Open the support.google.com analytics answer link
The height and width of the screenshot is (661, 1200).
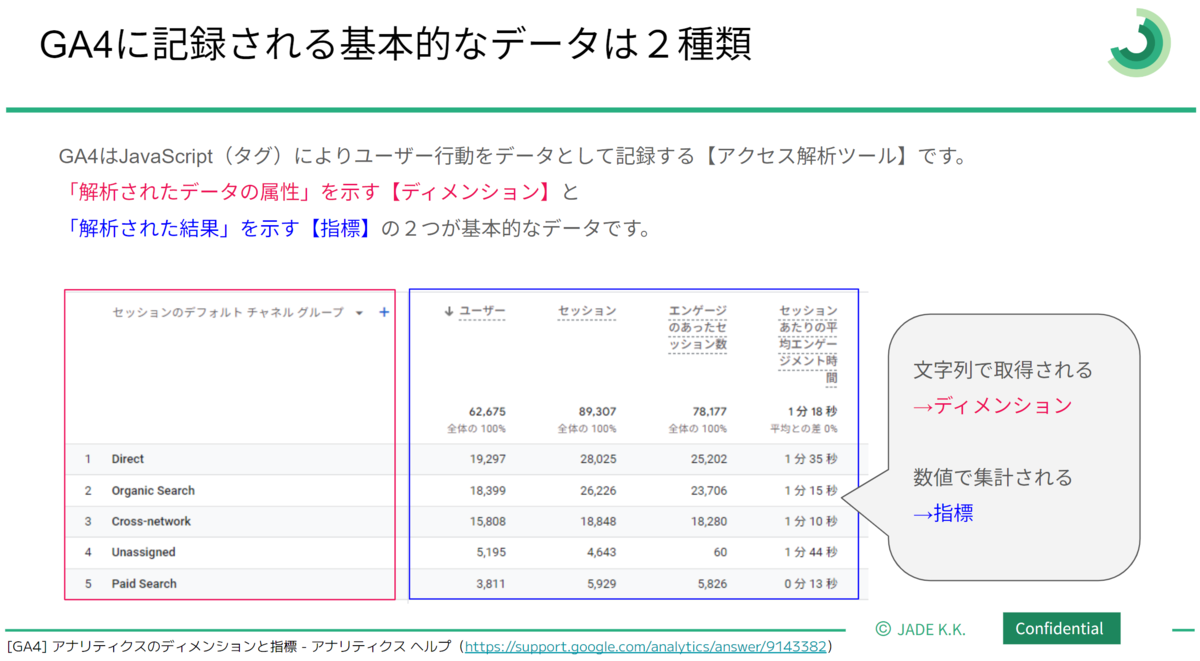pos(646,647)
